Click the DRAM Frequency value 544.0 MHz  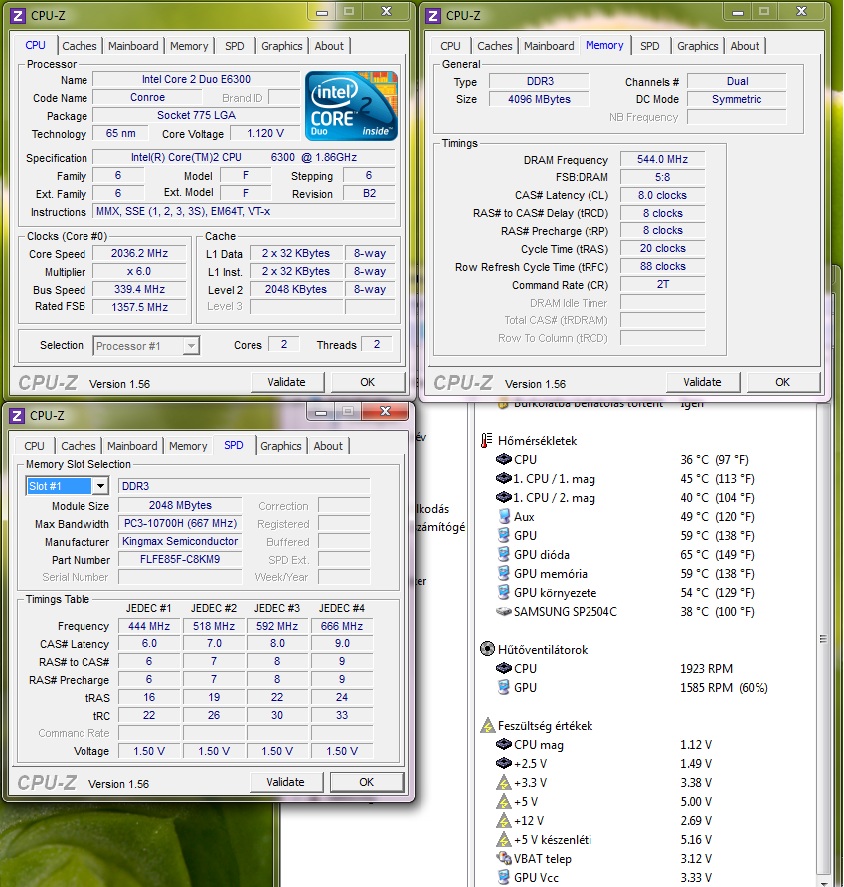pyautogui.click(x=662, y=160)
